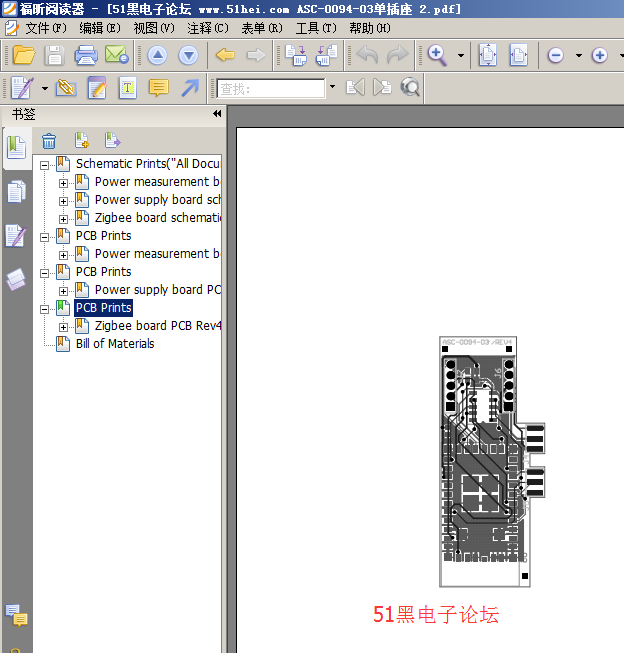
Task: Open the advanced search magnifier icon
Action: tap(410, 87)
